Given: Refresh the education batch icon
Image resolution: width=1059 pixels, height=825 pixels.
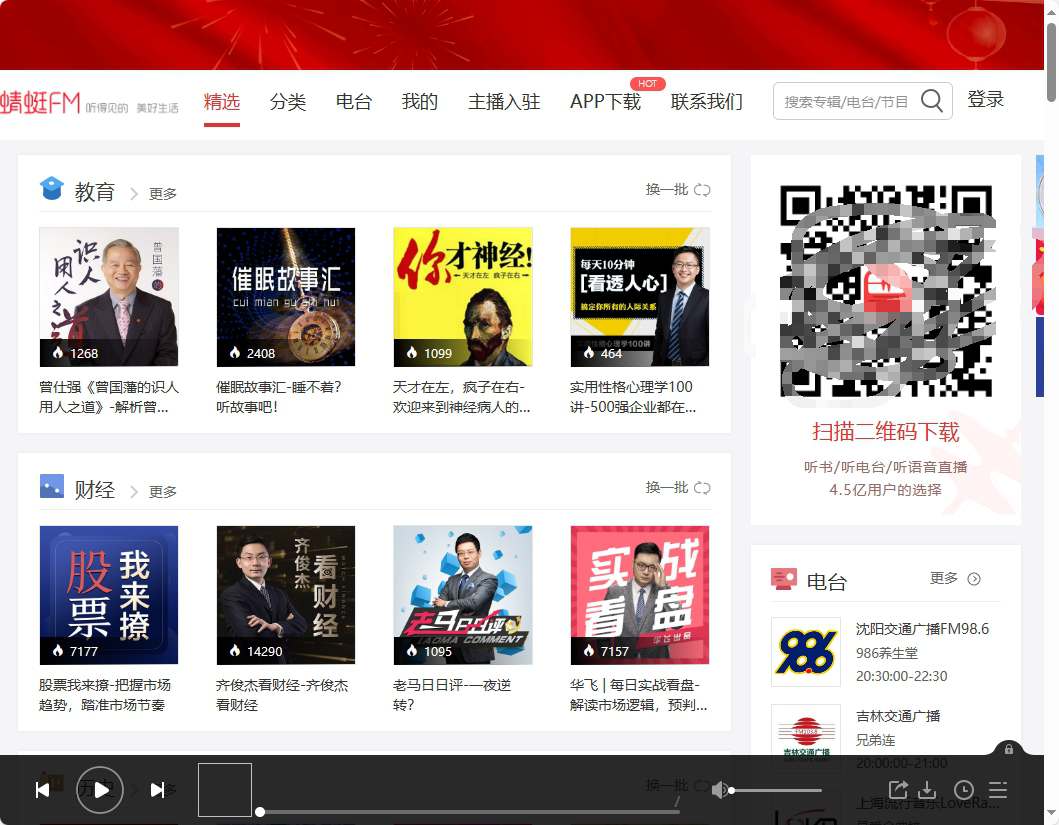Looking at the screenshot, I should pyautogui.click(x=702, y=190).
